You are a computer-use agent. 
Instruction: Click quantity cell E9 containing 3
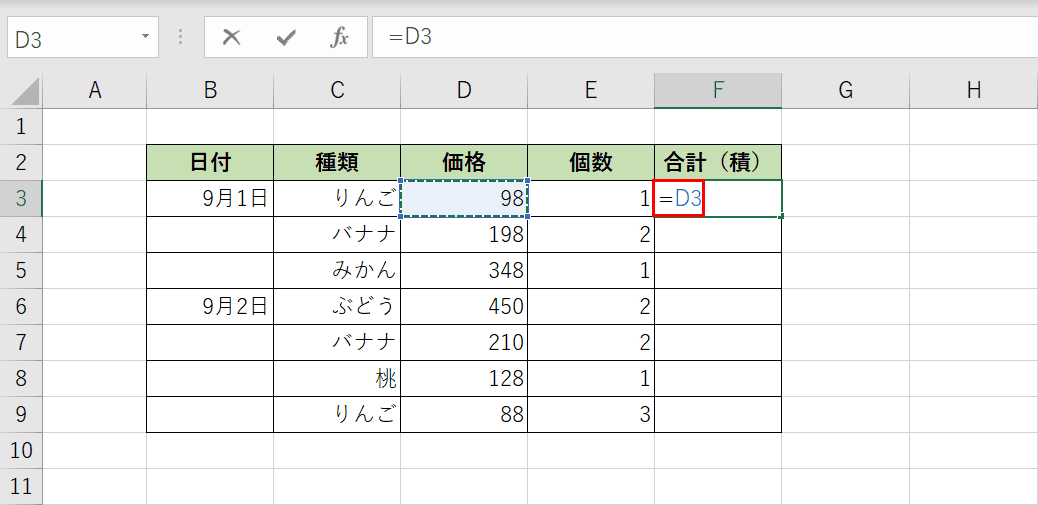click(x=591, y=414)
